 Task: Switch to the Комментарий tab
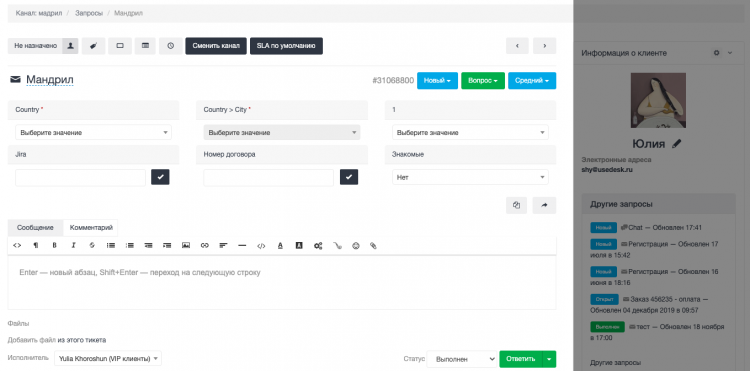tap(91, 228)
